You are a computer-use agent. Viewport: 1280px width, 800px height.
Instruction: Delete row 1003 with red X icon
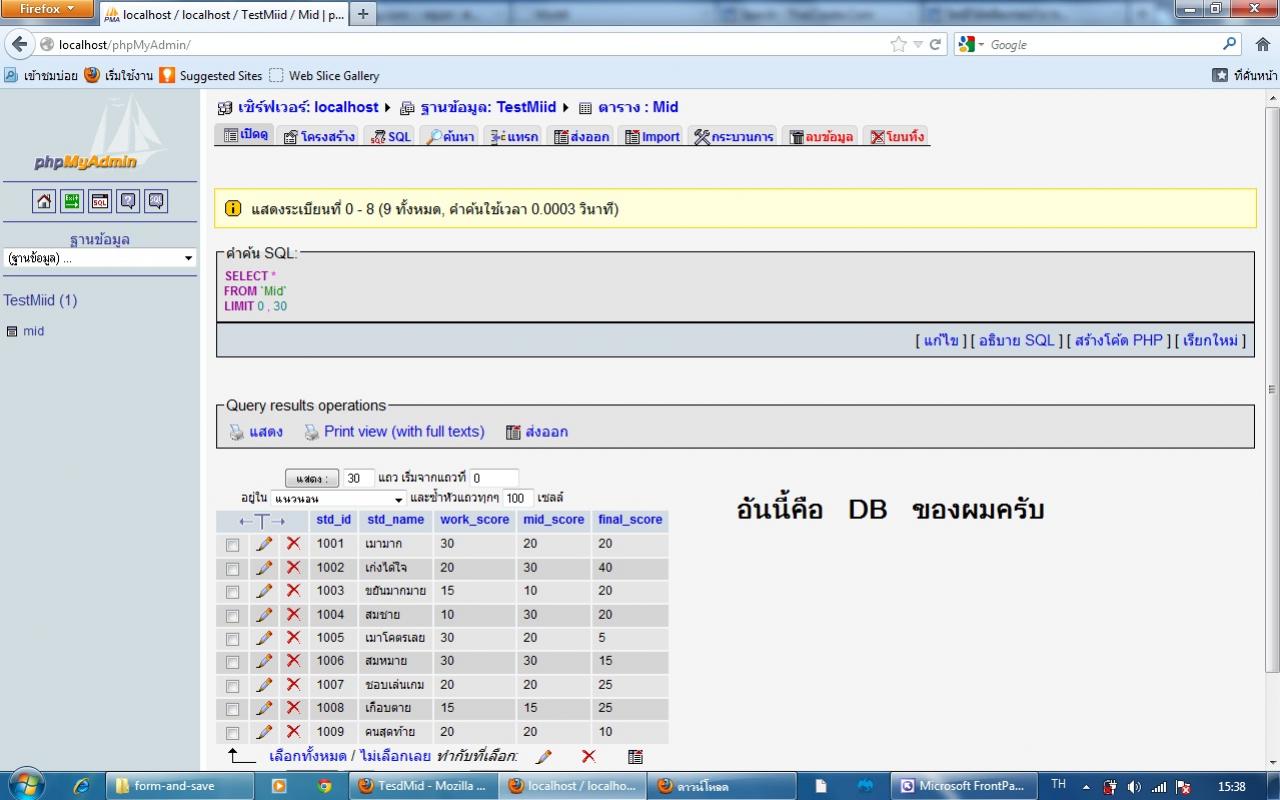pos(293,591)
